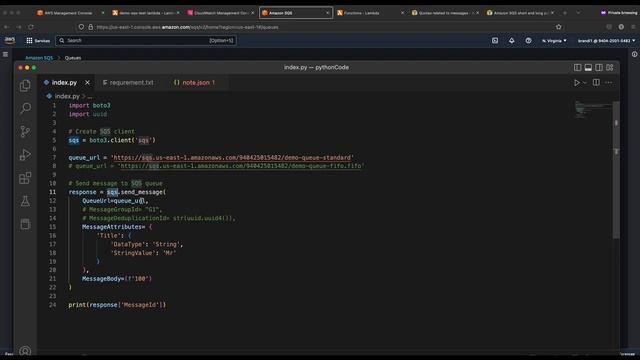Click the 'import boto3' line
The height and width of the screenshot is (360, 640).
[x=89, y=105]
